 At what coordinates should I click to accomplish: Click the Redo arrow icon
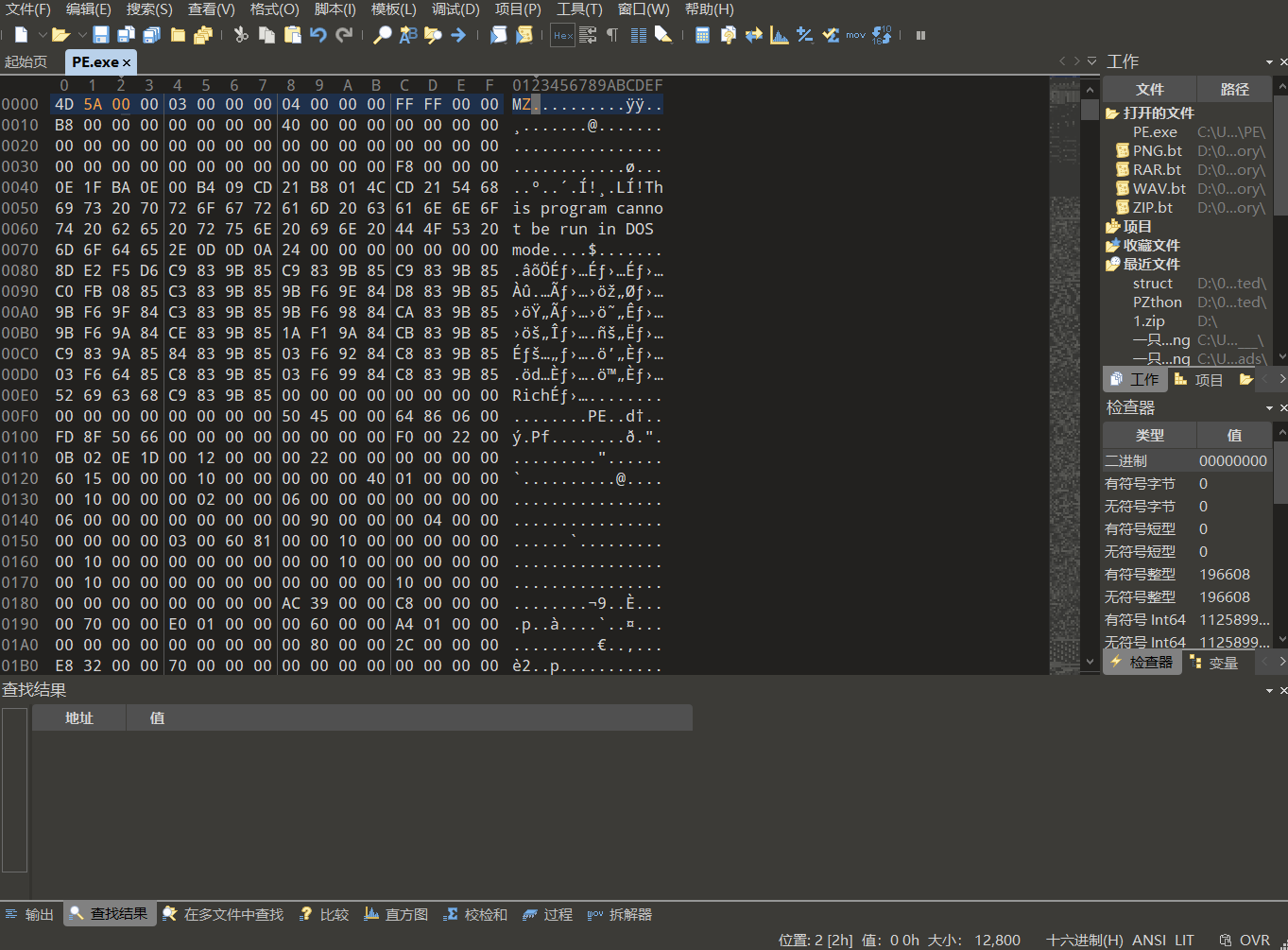[x=344, y=35]
